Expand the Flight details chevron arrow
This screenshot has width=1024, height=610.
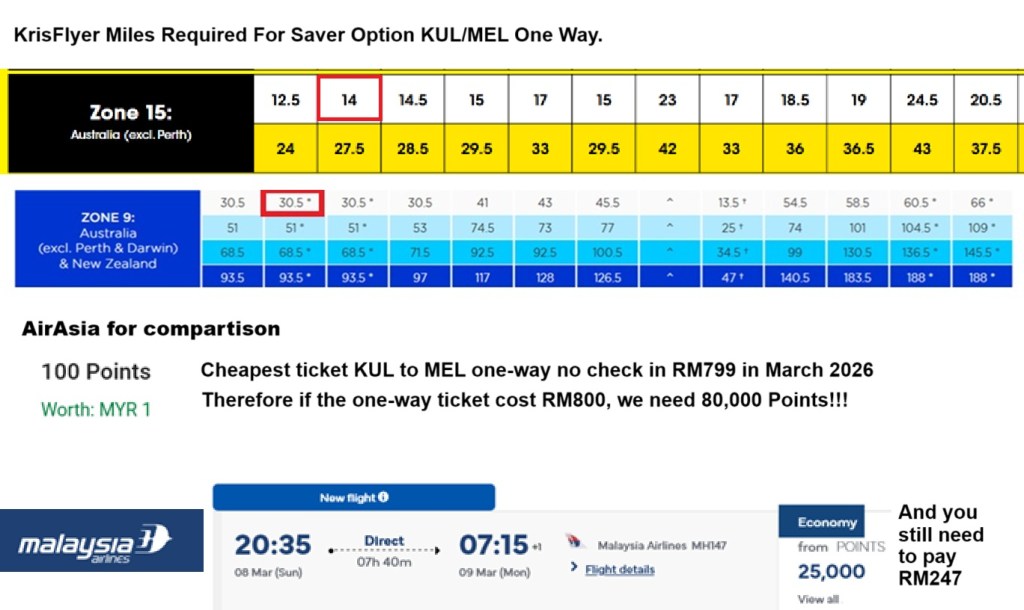574,568
